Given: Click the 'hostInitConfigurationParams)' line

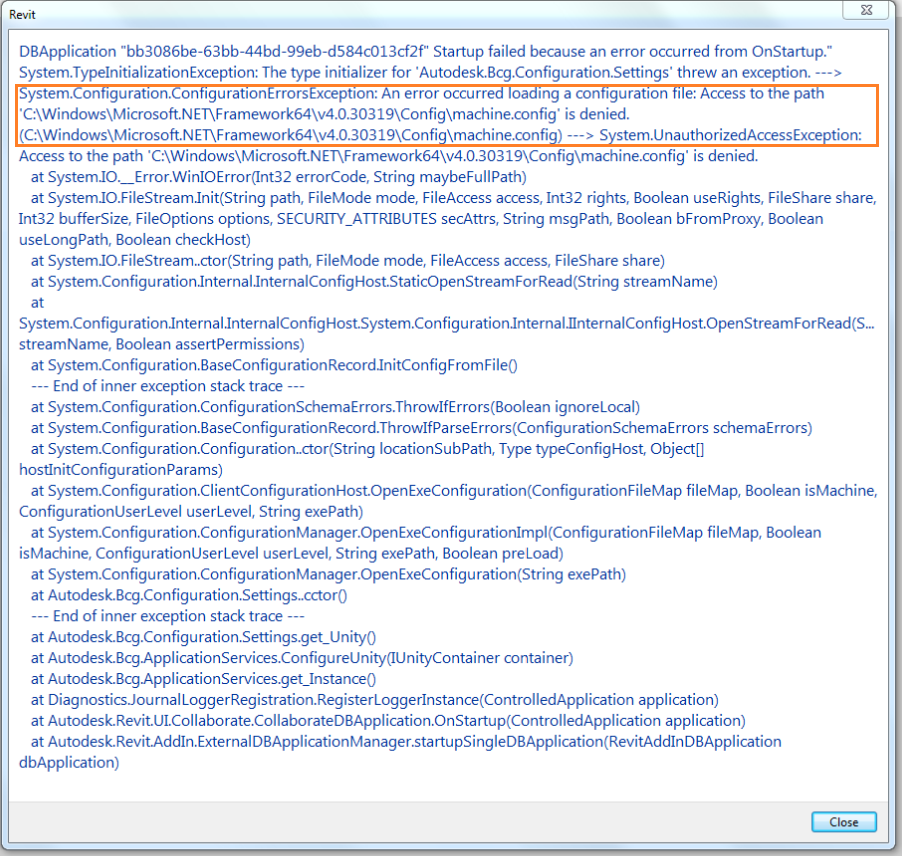Looking at the screenshot, I should pyautogui.click(x=121, y=470).
